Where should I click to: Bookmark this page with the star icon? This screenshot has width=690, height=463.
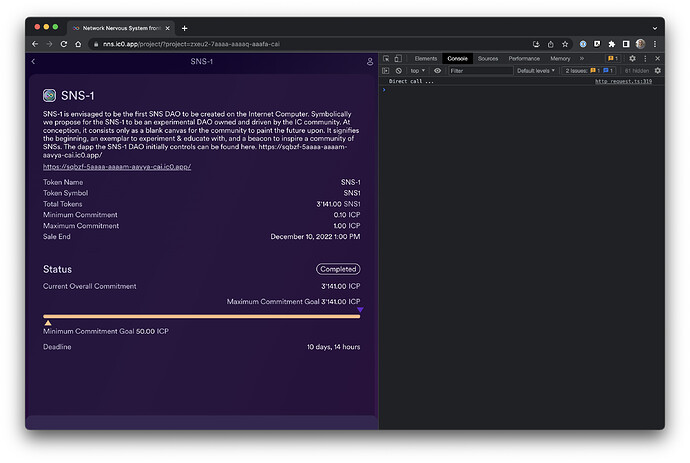[565, 44]
